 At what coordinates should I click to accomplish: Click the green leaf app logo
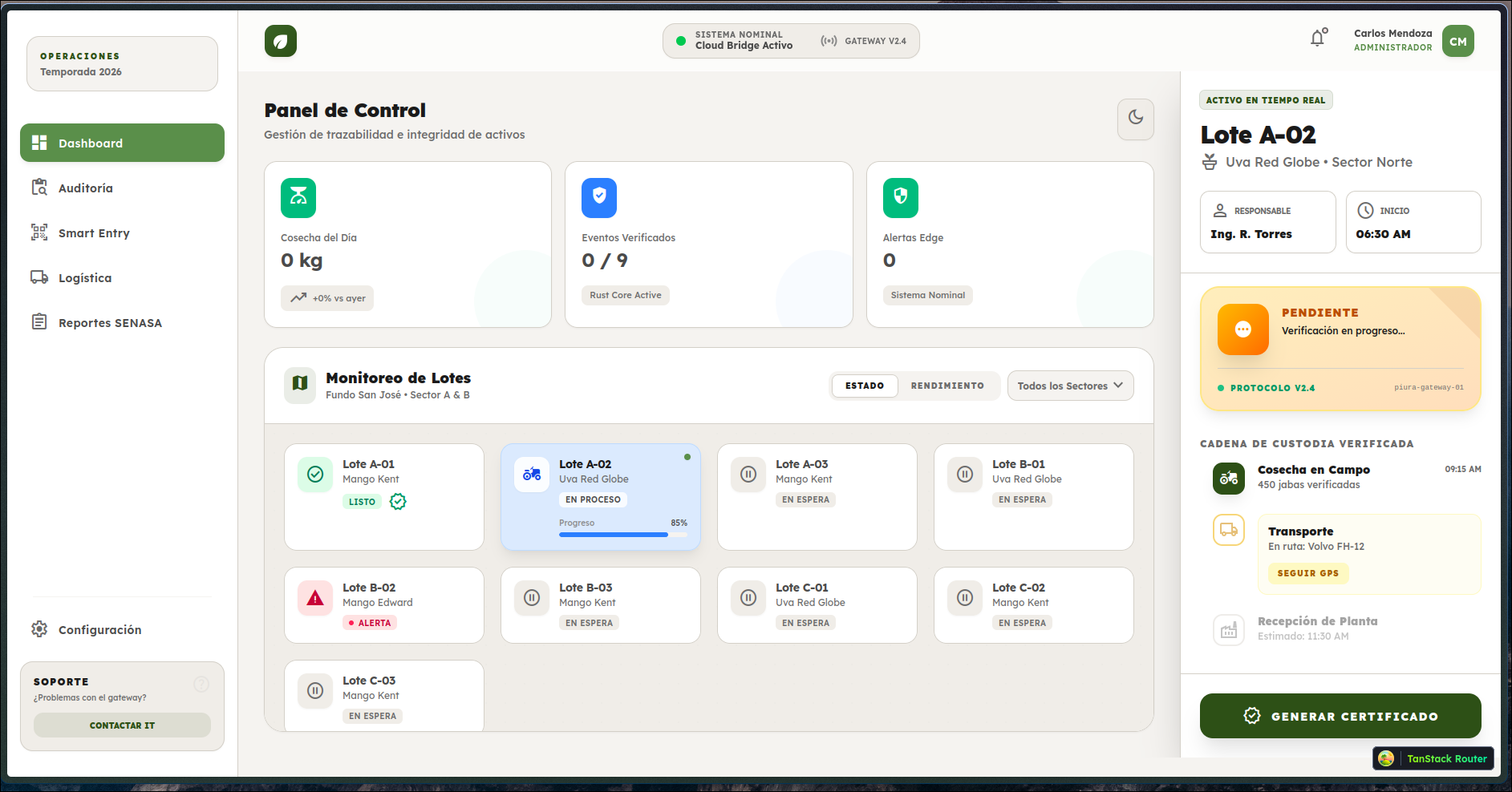281,41
